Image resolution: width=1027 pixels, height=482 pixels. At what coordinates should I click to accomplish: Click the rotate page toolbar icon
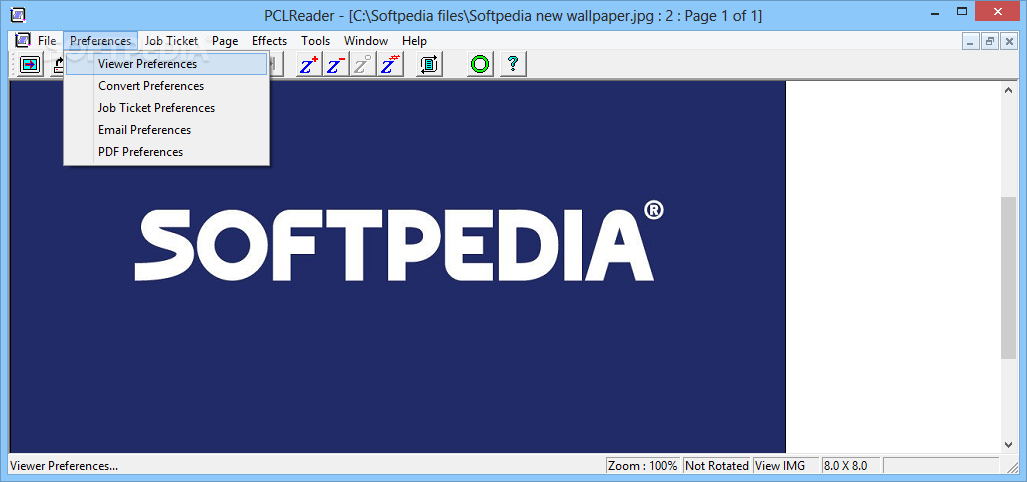[430, 64]
